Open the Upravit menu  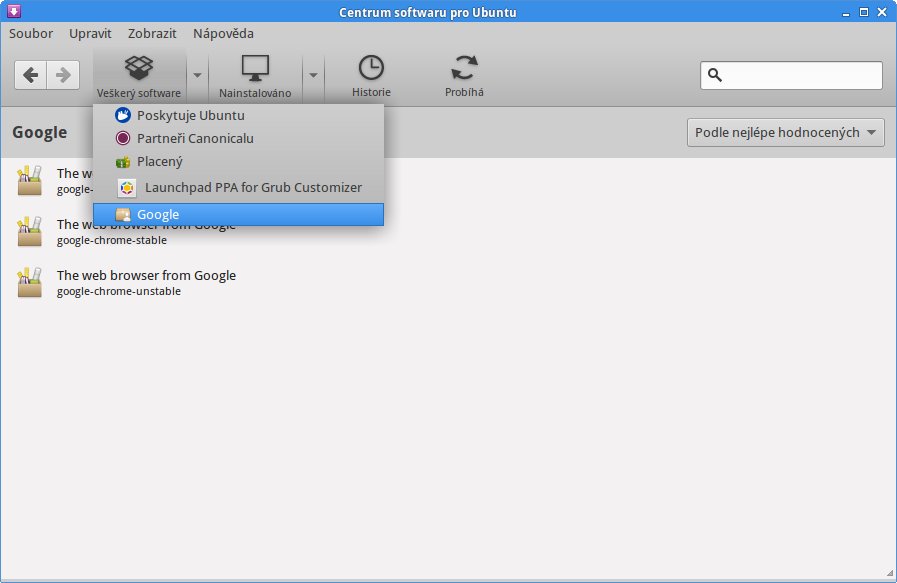coord(90,33)
